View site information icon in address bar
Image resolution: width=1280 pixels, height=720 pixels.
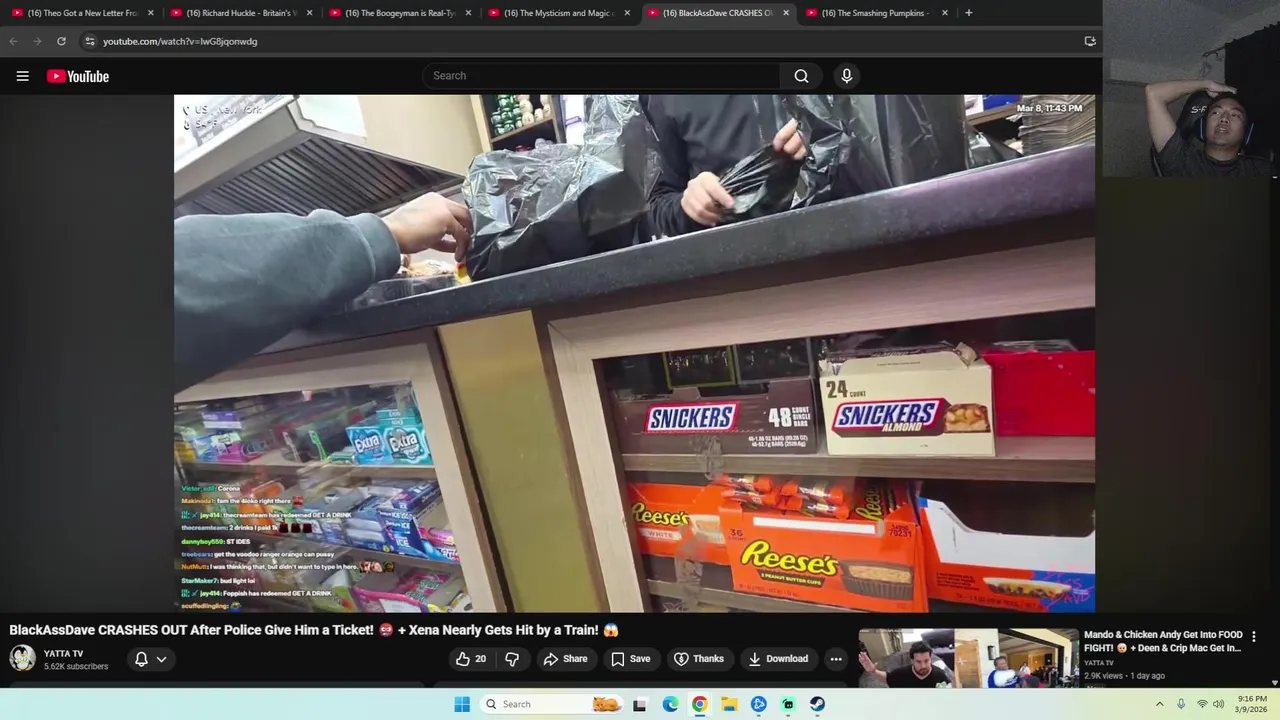(x=90, y=41)
